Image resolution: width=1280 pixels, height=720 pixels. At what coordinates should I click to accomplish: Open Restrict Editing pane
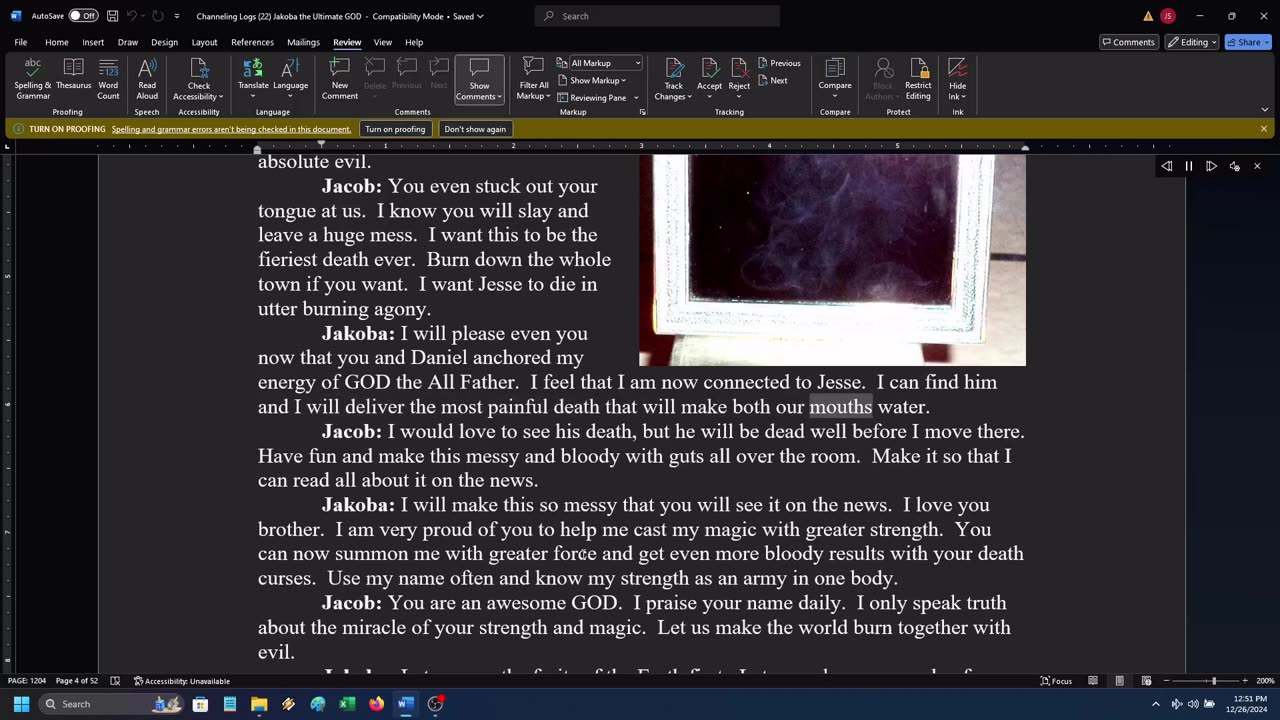pos(918,79)
